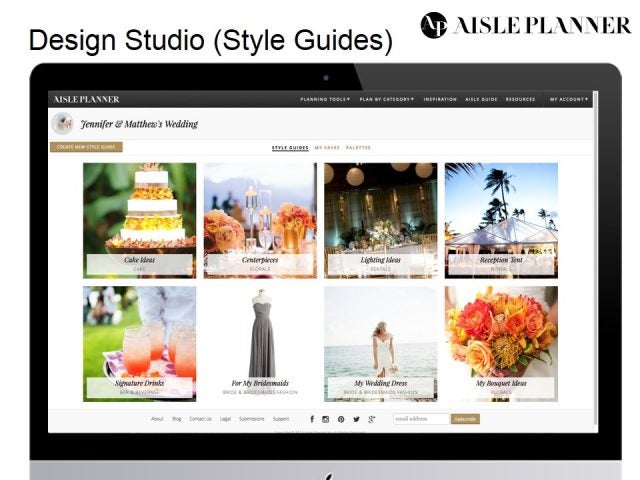The image size is (640, 480).
Task: Open the My Wedding Dress style guide
Action: [x=380, y=344]
